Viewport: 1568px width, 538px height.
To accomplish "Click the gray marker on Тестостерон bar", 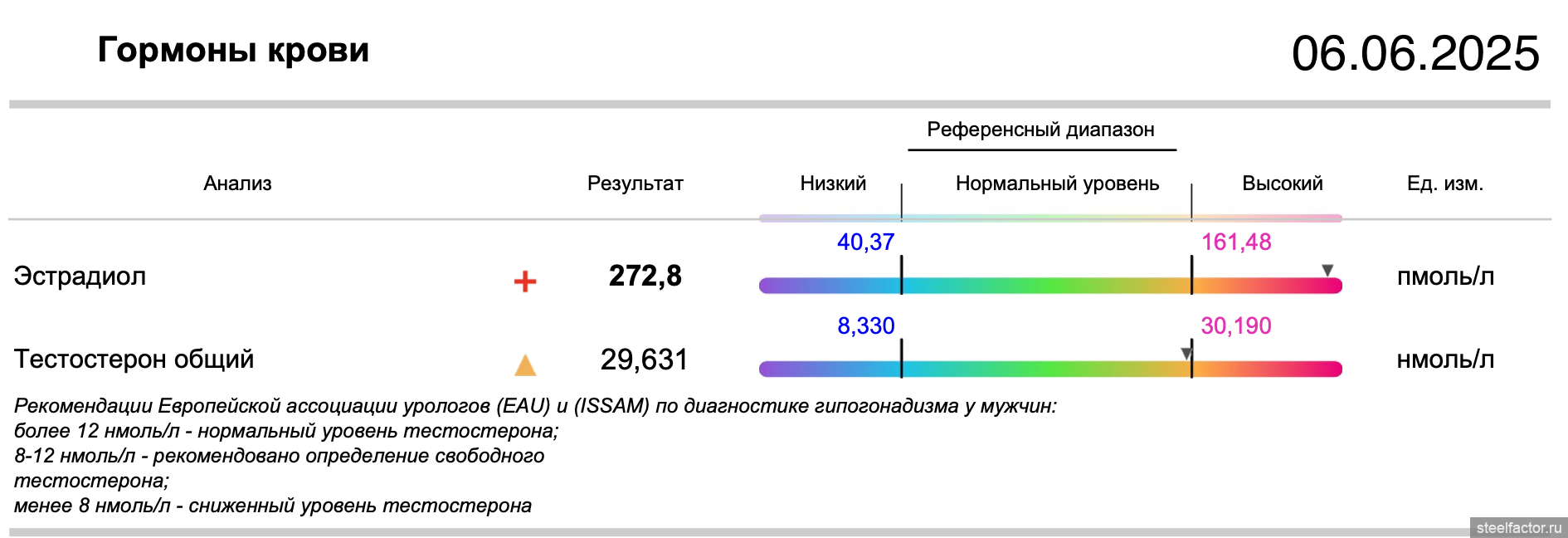I will coord(1186,354).
